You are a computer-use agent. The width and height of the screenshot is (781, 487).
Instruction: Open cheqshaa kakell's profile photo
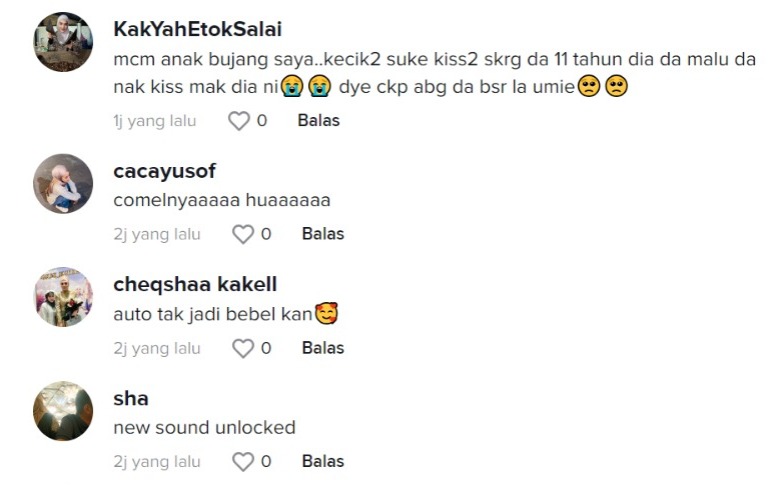tap(63, 297)
